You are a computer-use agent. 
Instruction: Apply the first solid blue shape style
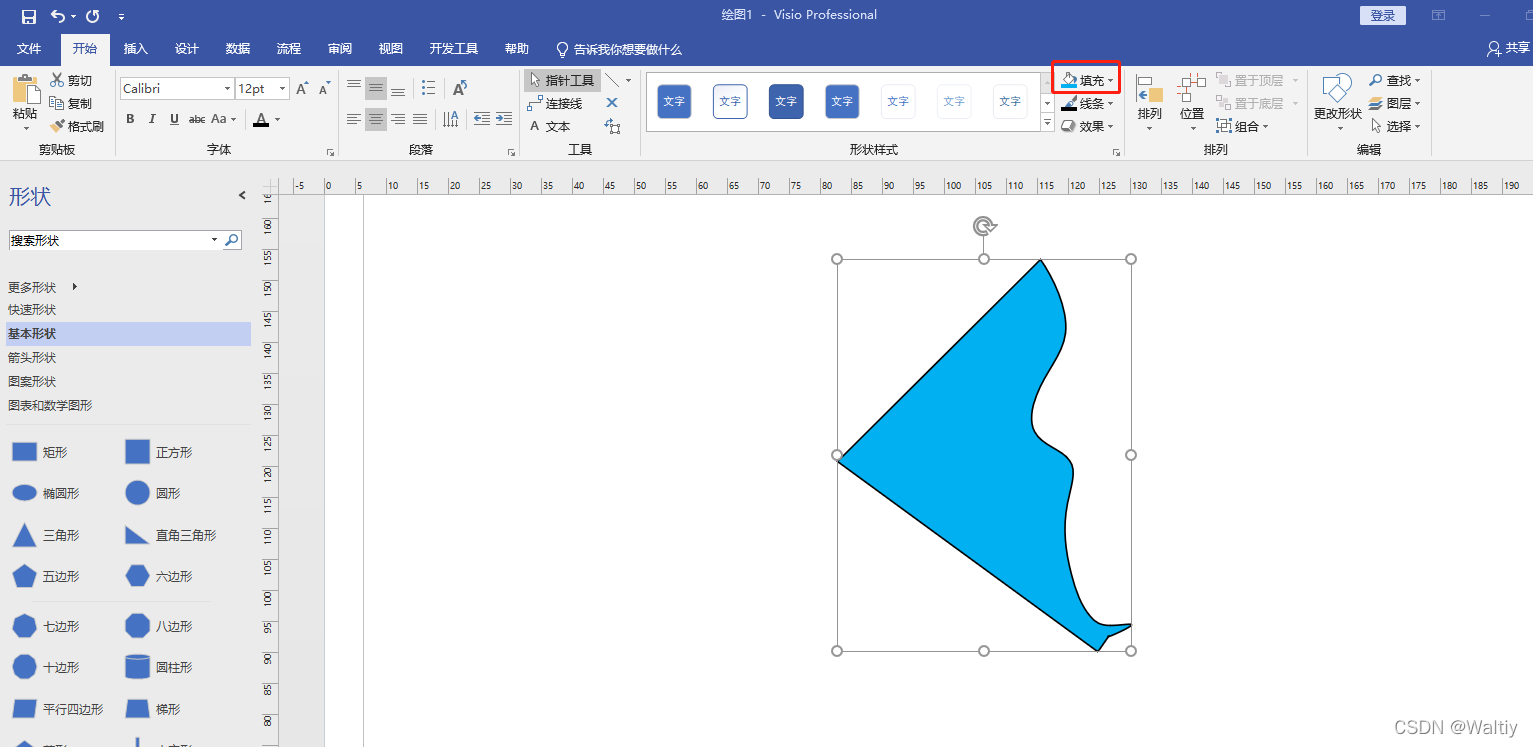pos(674,101)
